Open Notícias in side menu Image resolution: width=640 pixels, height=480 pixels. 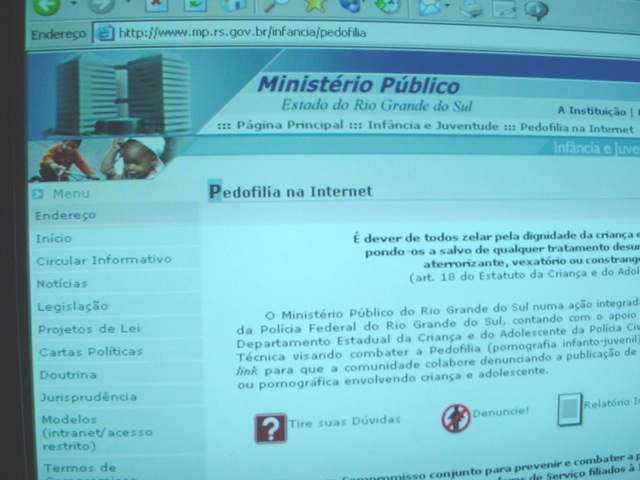click(62, 283)
